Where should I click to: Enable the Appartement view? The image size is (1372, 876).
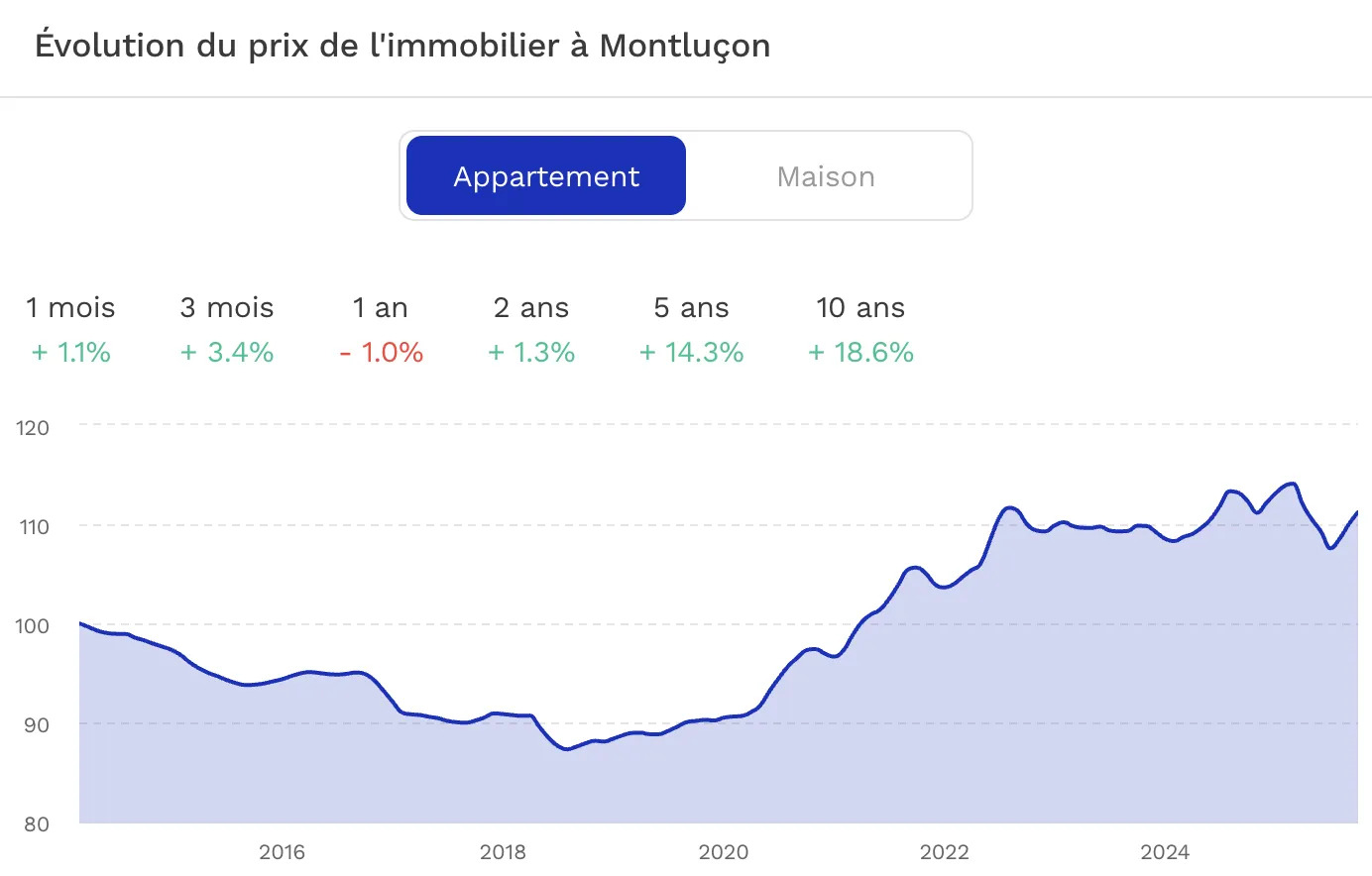point(544,175)
